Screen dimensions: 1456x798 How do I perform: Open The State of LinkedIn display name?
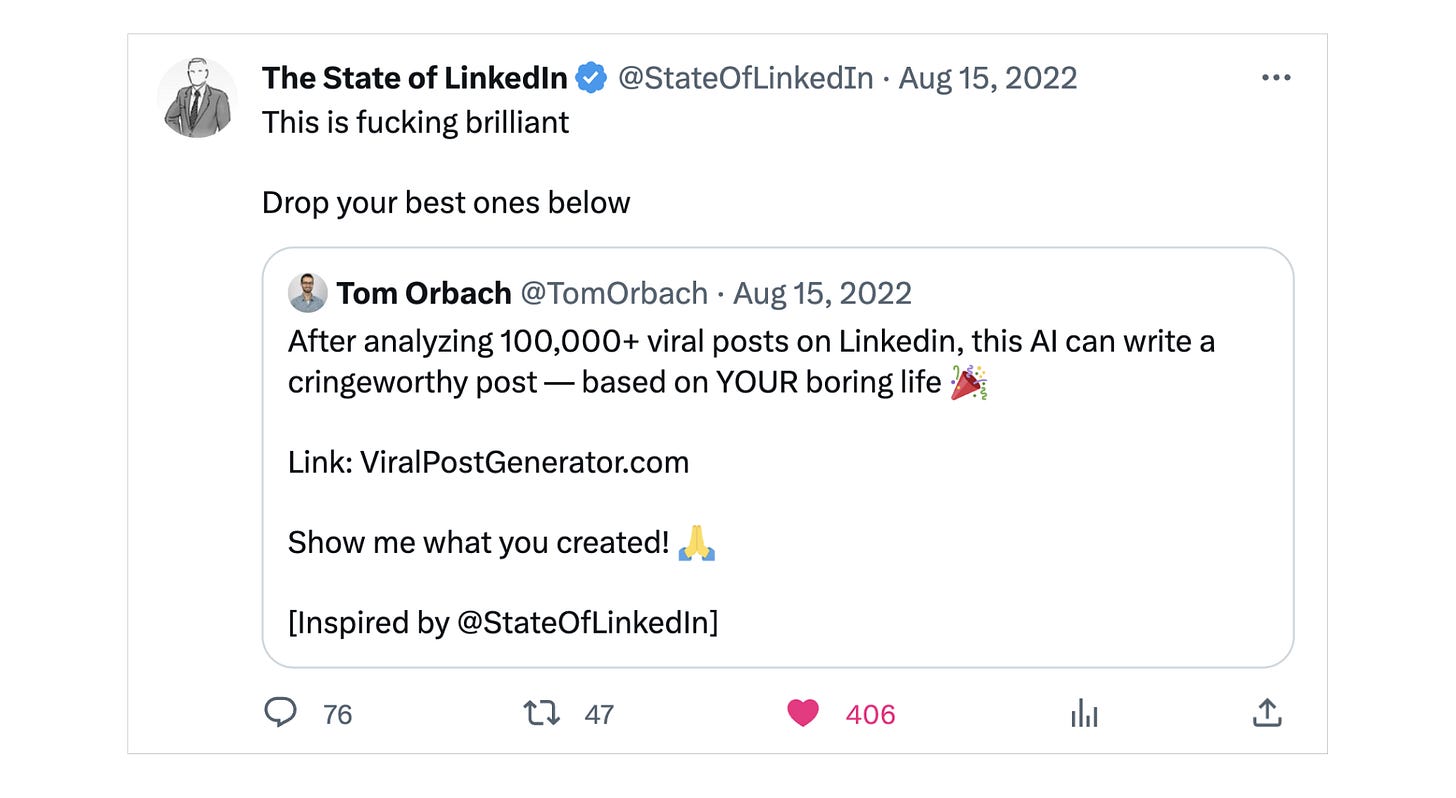tap(414, 78)
